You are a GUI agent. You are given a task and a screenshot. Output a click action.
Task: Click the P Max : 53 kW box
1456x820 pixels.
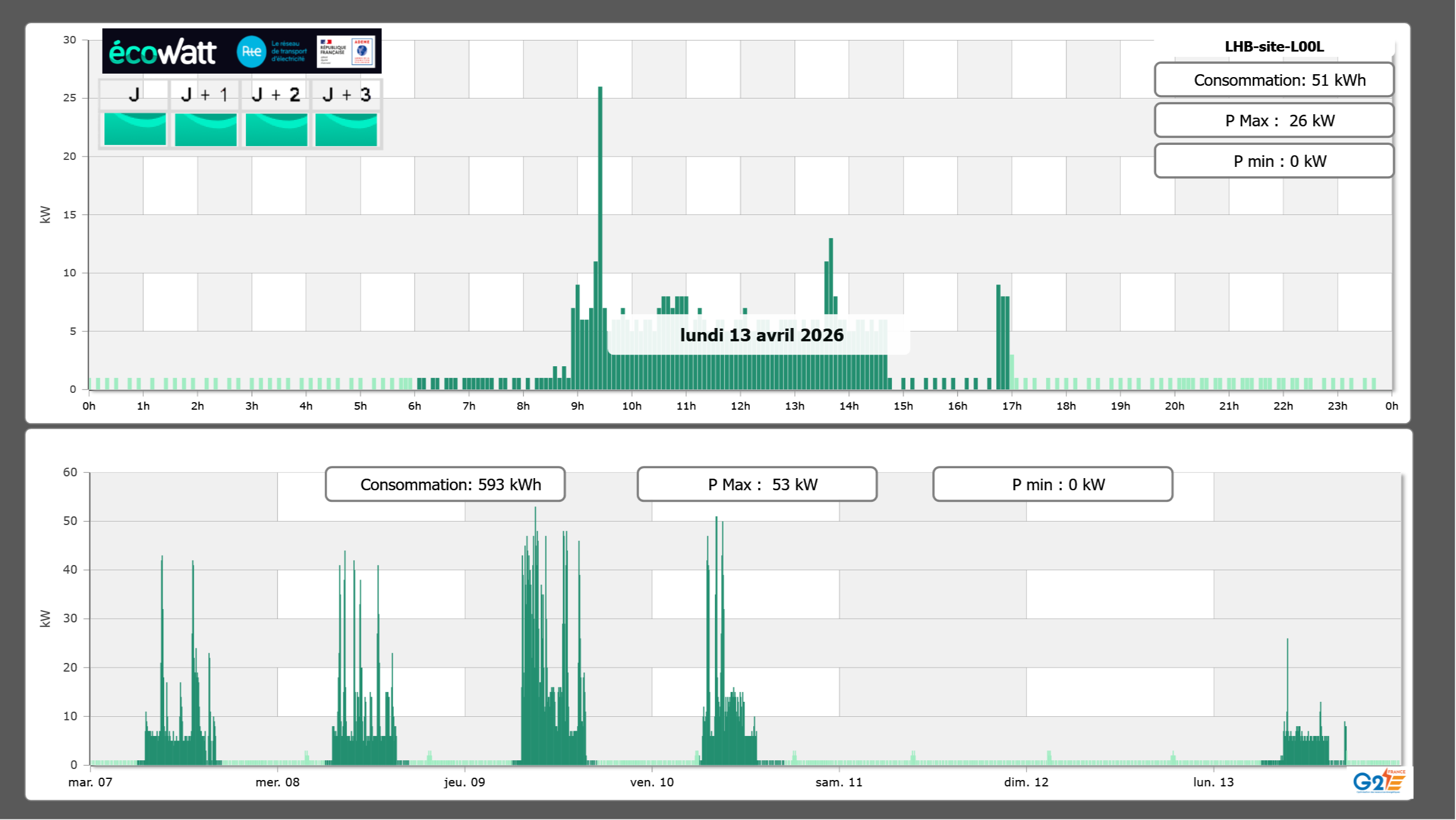click(x=757, y=484)
